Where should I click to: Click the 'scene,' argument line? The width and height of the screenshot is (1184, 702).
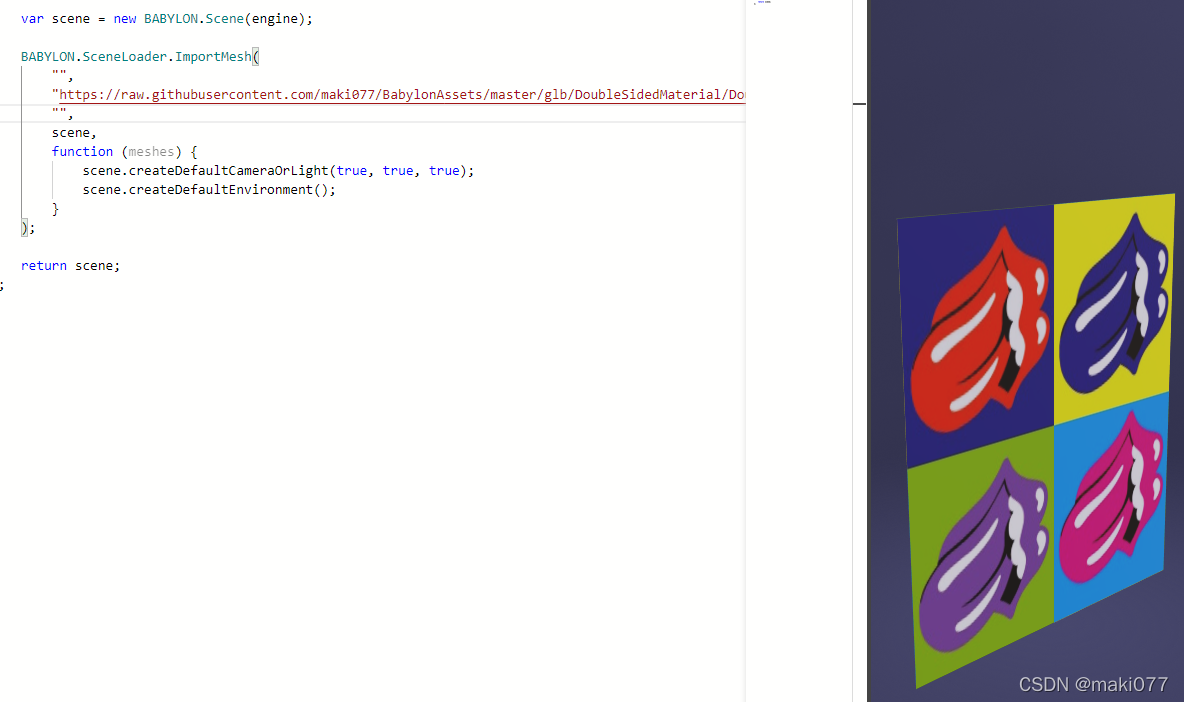click(x=74, y=133)
